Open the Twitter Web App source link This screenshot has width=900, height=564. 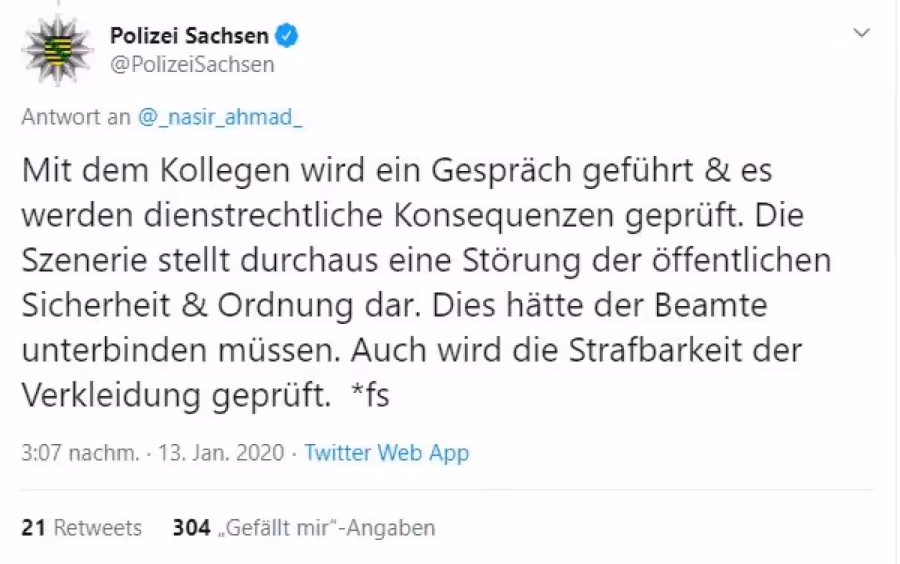click(386, 453)
